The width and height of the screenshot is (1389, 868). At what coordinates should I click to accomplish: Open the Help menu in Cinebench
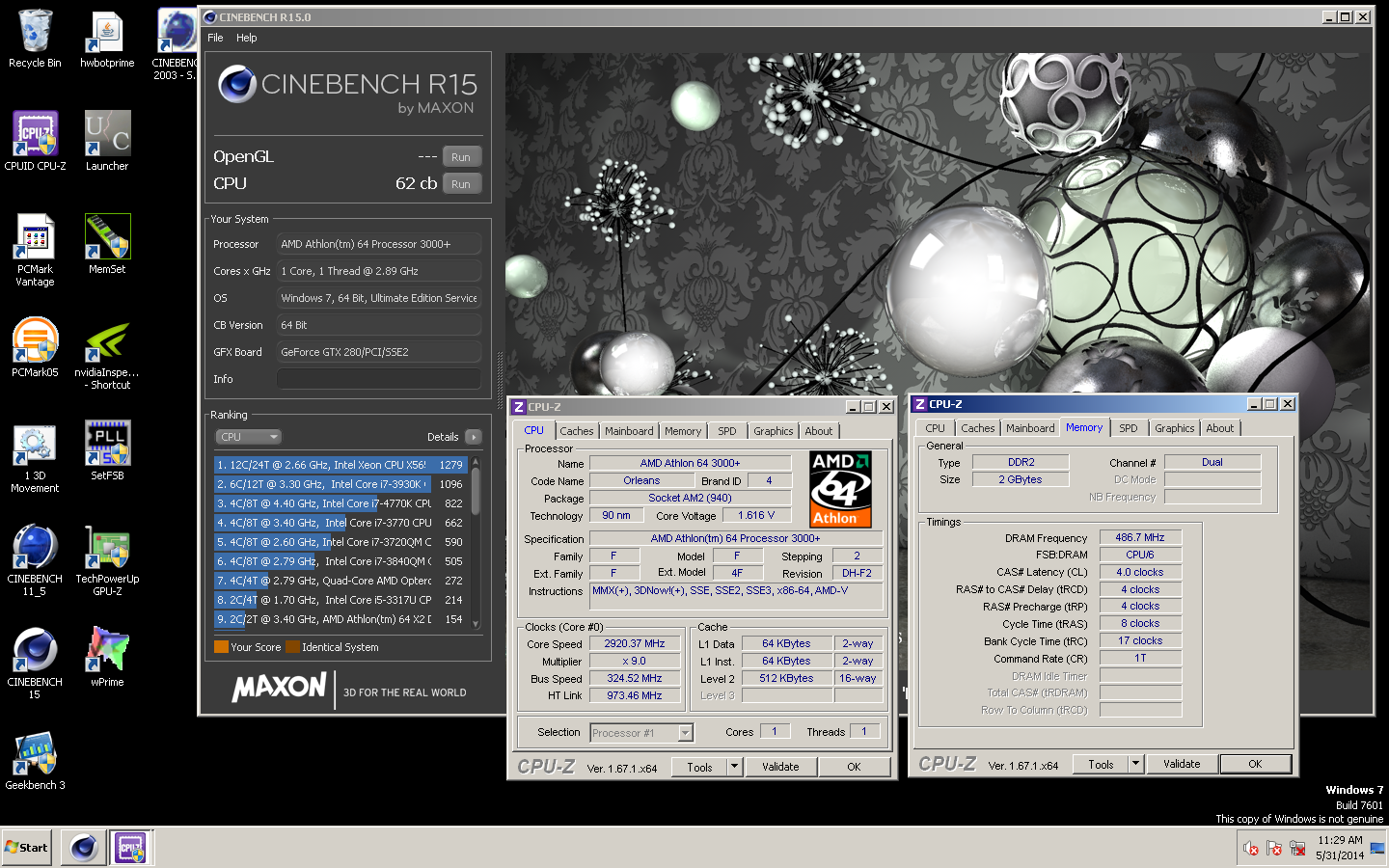tap(247, 38)
